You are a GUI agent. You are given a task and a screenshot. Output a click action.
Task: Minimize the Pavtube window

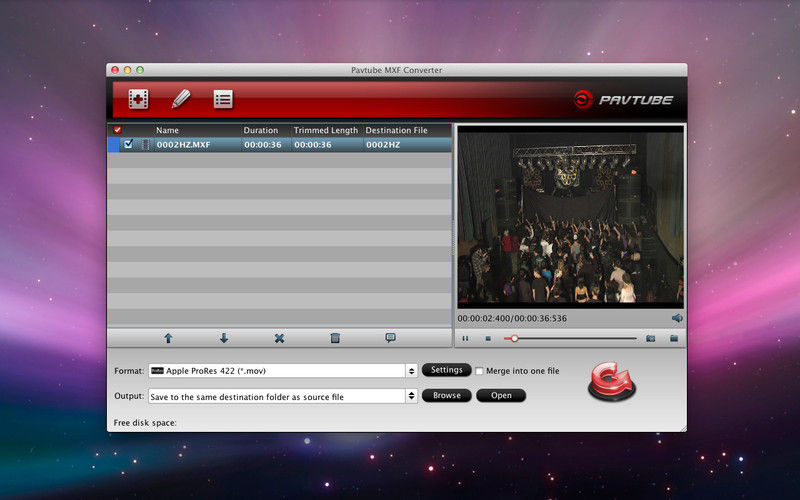[x=128, y=70]
